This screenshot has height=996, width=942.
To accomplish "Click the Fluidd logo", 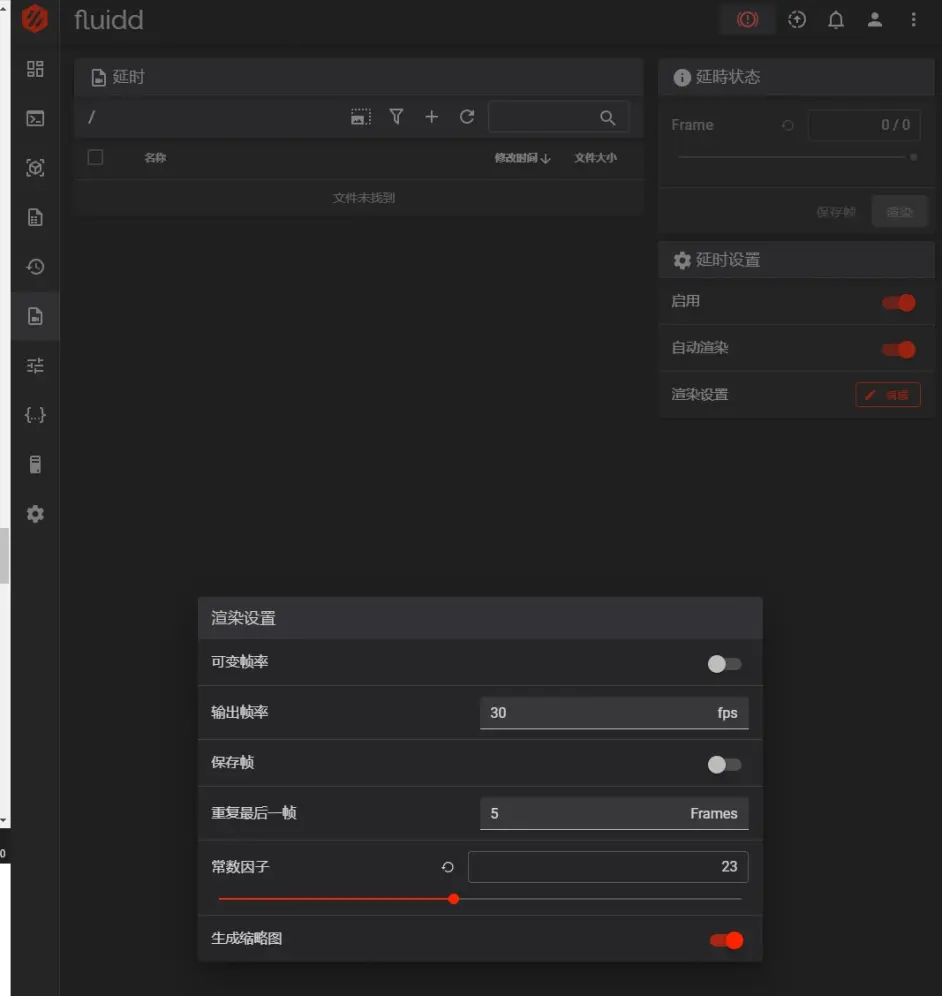I will pos(35,18).
